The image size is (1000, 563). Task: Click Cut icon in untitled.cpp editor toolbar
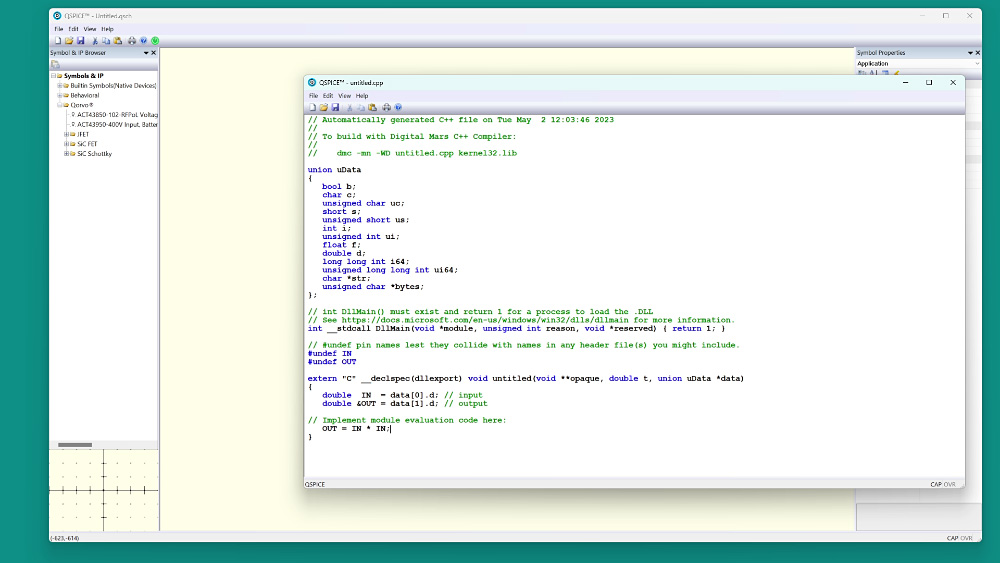tap(349, 108)
